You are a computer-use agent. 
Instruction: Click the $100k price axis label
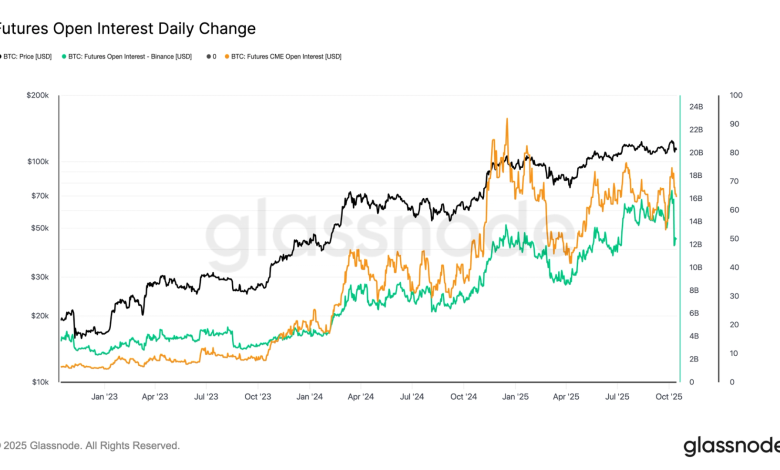36,161
